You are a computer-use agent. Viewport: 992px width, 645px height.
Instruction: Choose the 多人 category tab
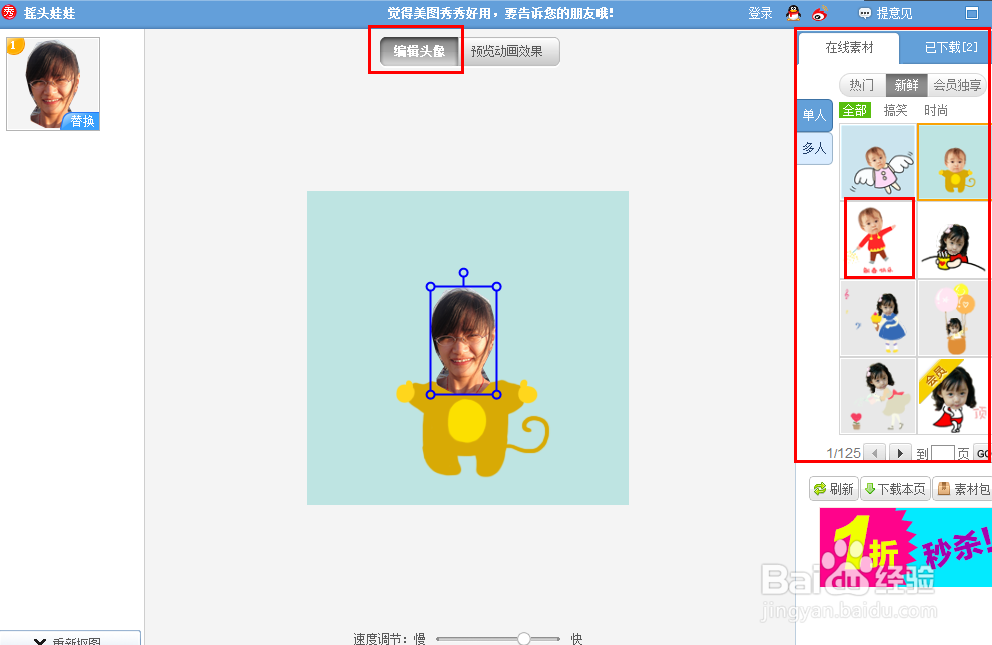[814, 149]
